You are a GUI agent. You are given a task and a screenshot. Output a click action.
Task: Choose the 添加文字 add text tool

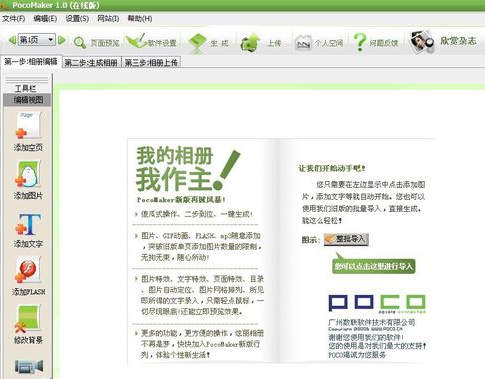pos(28,225)
